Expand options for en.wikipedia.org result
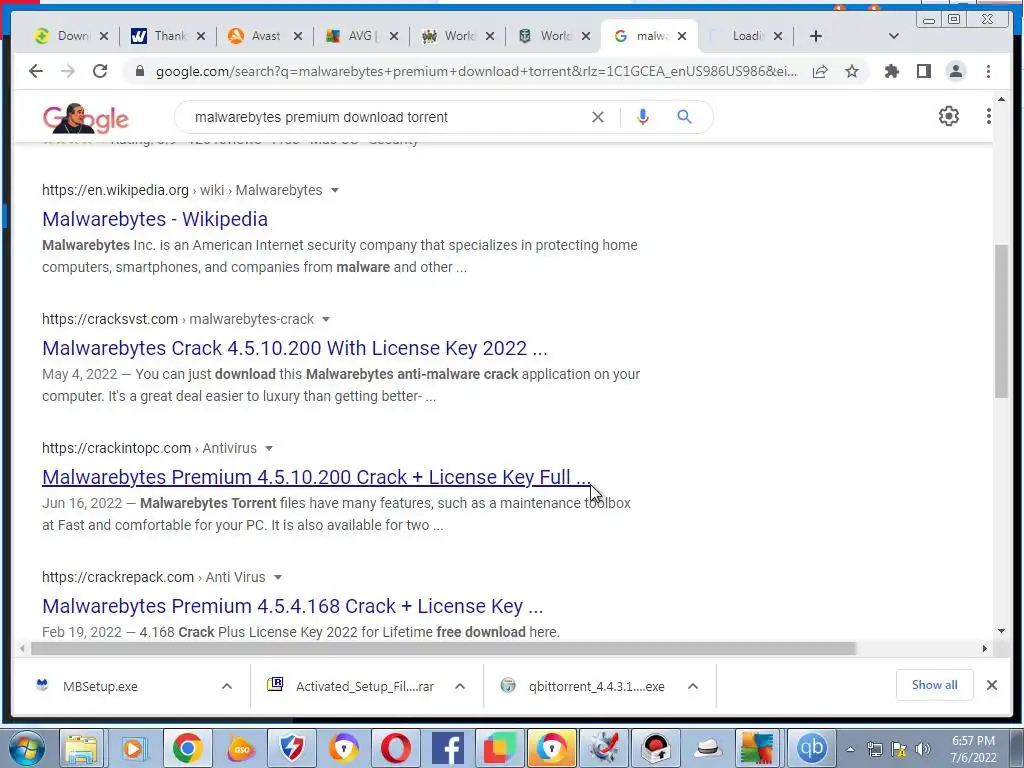The image size is (1024, 768). point(335,190)
